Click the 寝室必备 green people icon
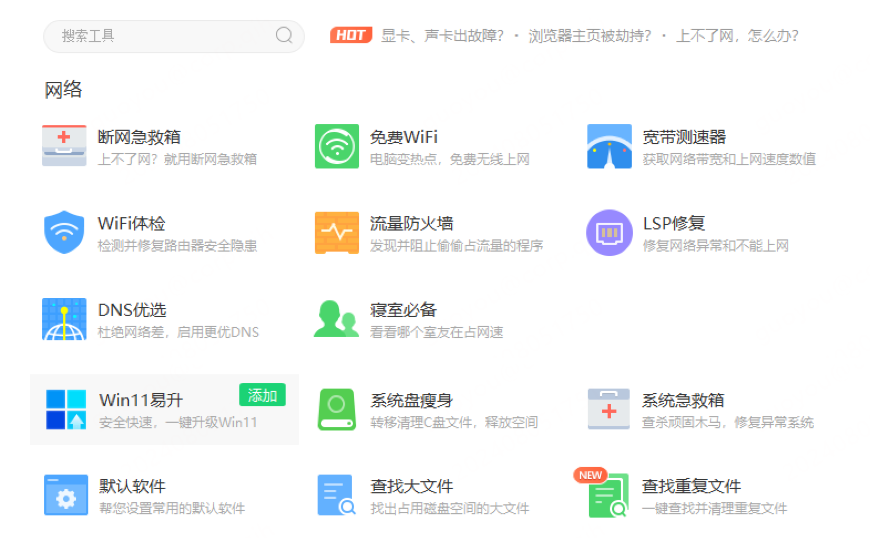This screenshot has width=880, height=556. coord(336,320)
